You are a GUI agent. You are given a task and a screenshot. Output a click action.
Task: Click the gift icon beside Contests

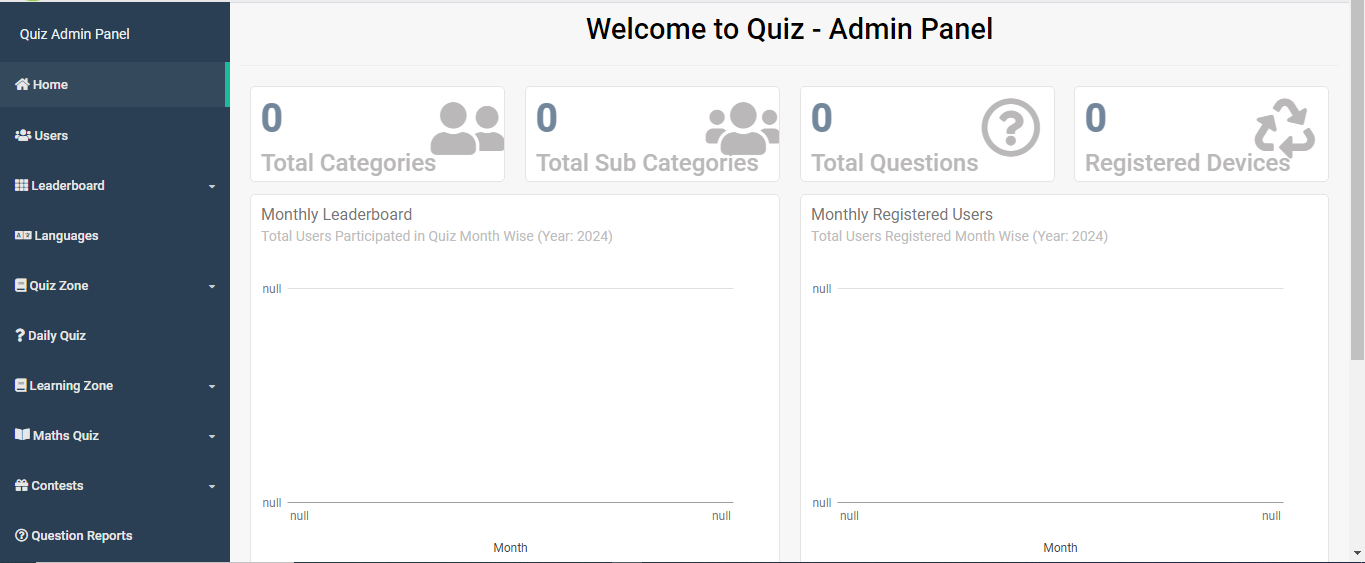click(x=22, y=485)
